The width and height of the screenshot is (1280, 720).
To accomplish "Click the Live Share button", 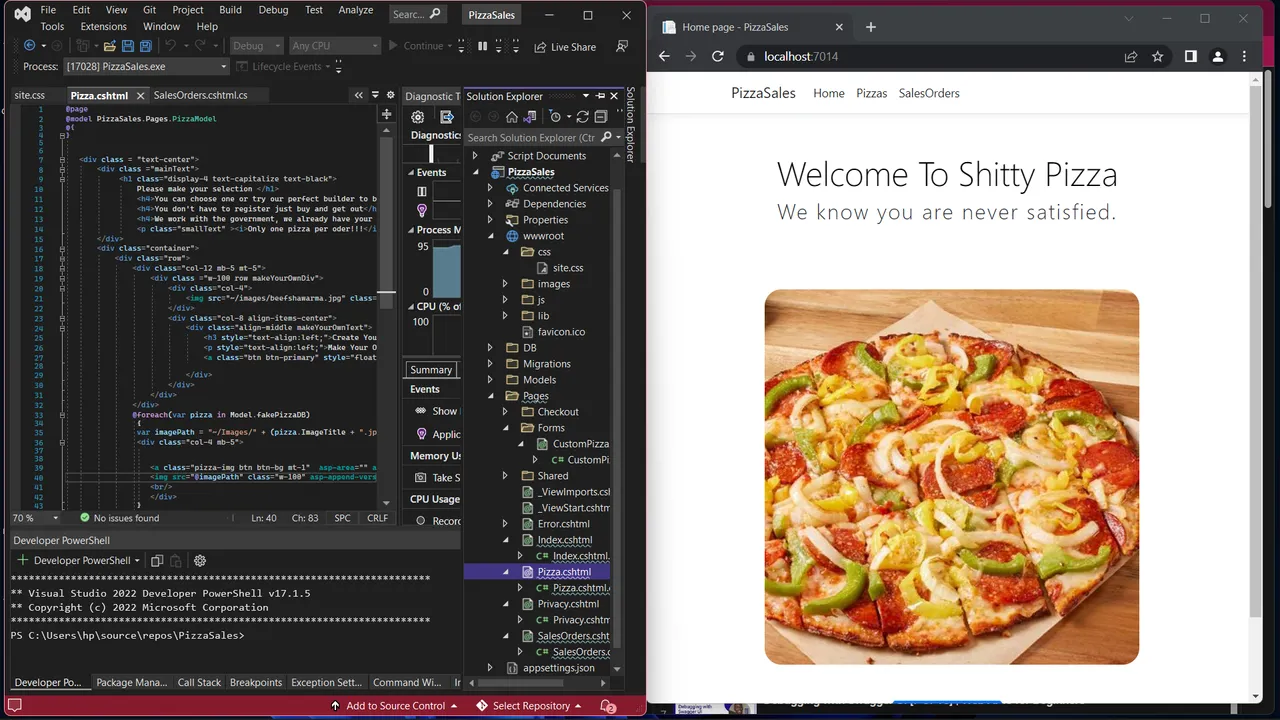I will pyautogui.click(x=565, y=47).
